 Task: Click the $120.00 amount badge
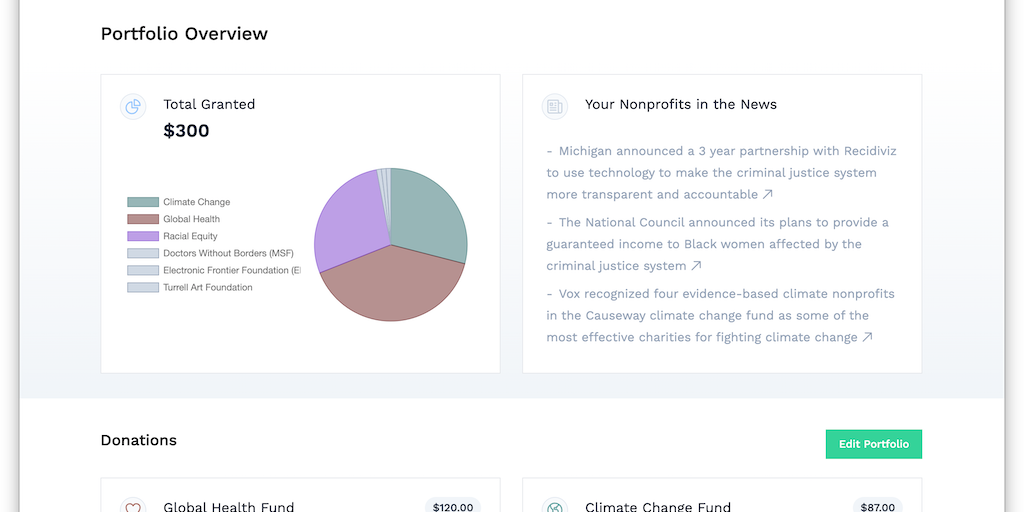coord(453,507)
